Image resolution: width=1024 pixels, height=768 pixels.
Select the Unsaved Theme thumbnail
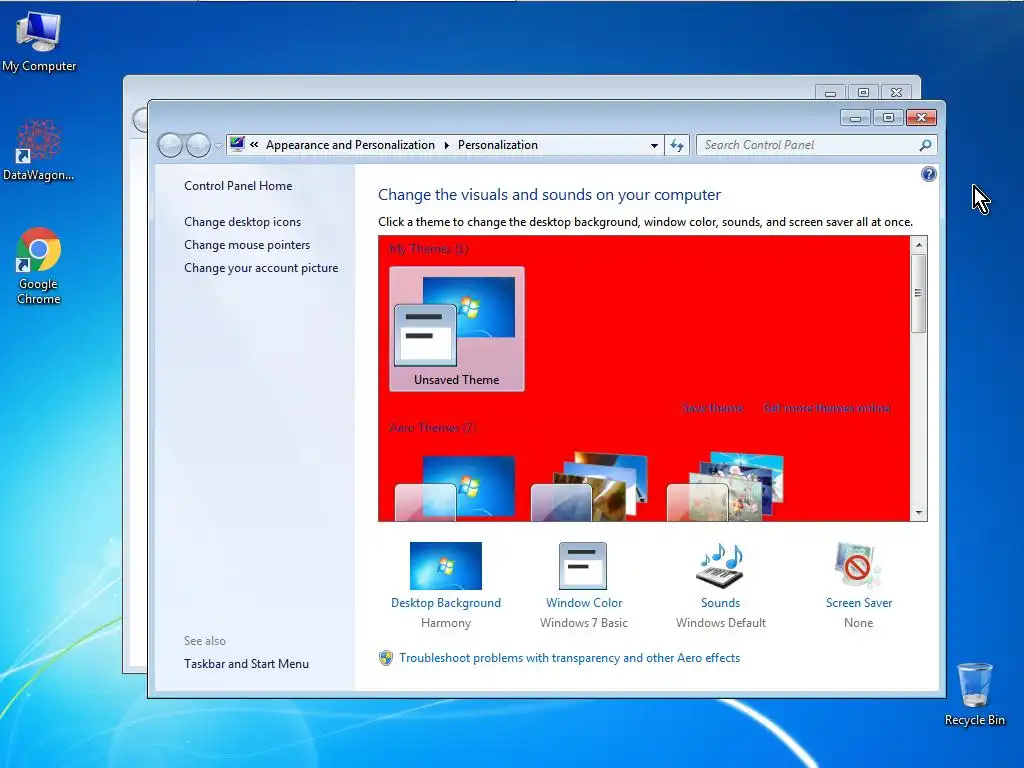[456, 329]
